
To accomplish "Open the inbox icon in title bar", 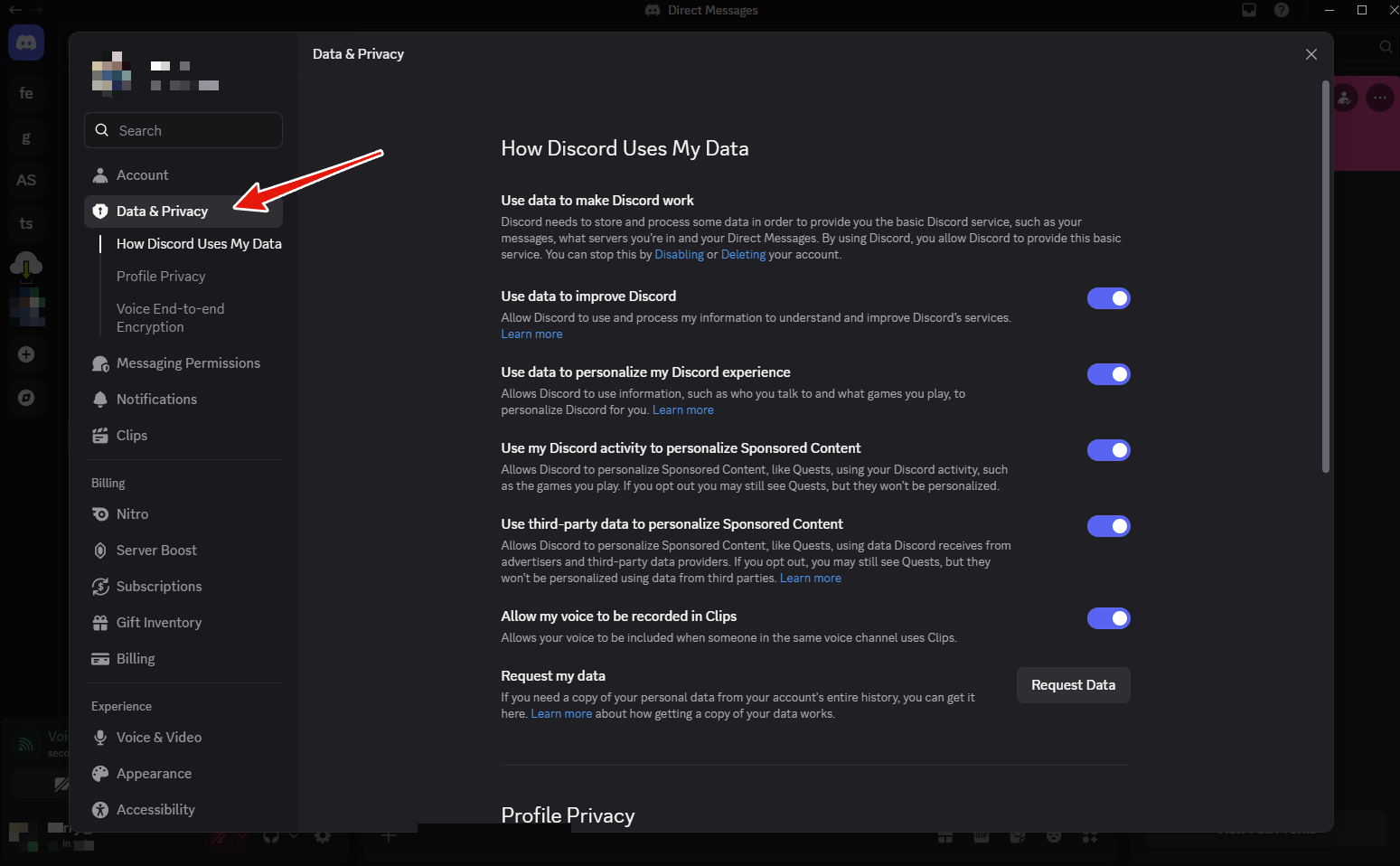I will [1249, 10].
